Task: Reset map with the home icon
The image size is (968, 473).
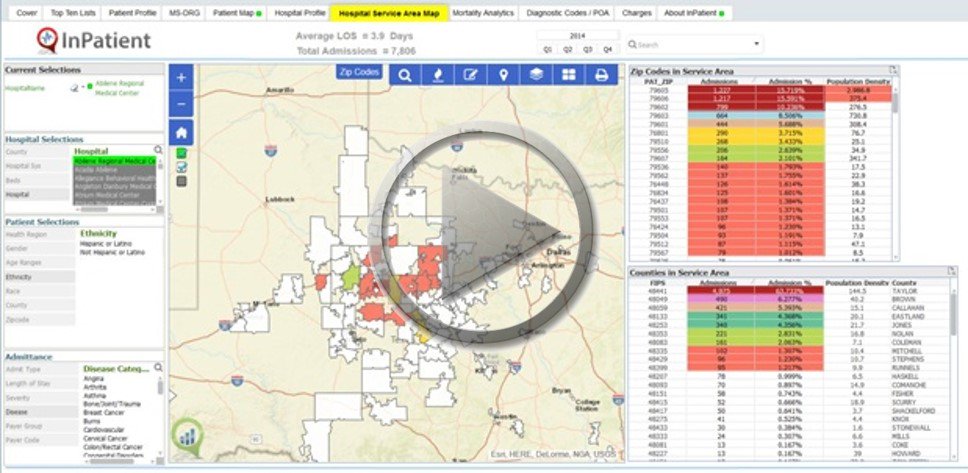Action: [x=181, y=133]
